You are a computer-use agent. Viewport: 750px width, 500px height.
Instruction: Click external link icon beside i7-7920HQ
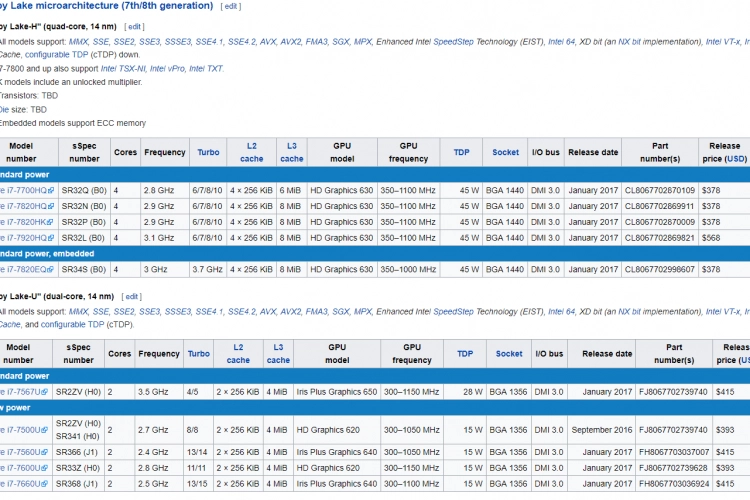(50, 237)
